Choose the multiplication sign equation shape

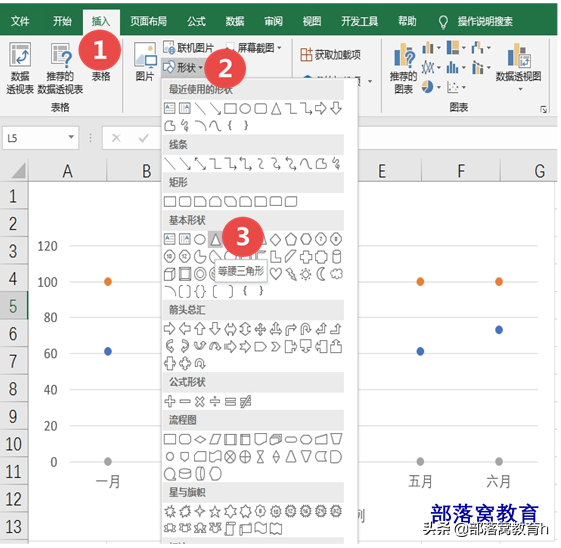pos(200,402)
